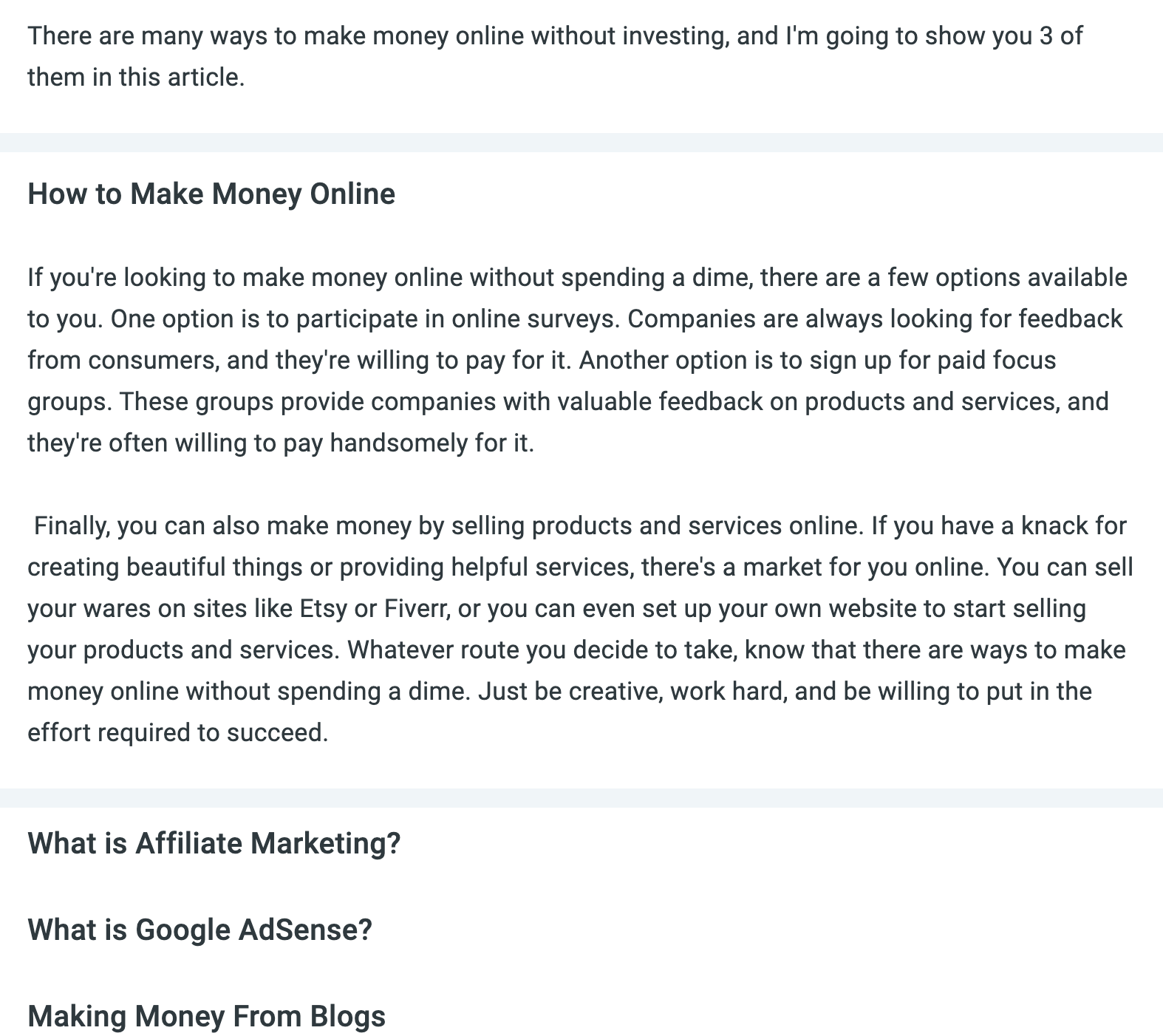Click the "How to Make Money Online" heading
The image size is (1163, 1036).
click(x=211, y=194)
